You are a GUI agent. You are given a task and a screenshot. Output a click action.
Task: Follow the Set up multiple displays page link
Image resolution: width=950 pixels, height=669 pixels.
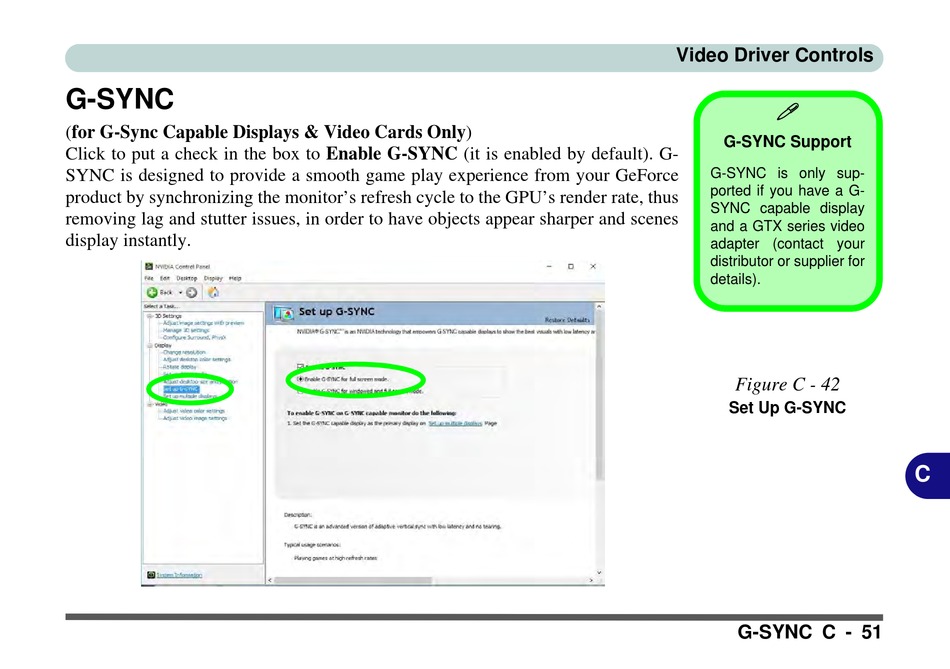455,424
